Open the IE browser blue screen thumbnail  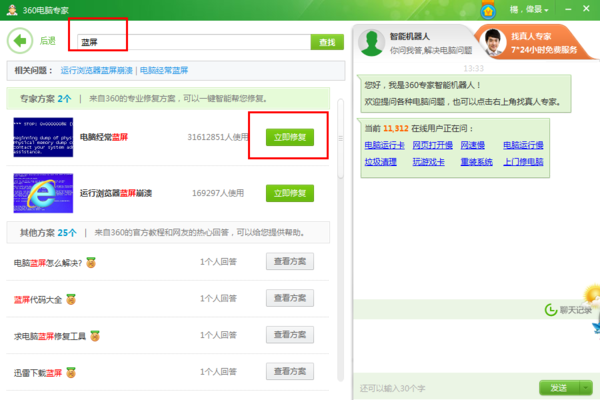(43, 193)
